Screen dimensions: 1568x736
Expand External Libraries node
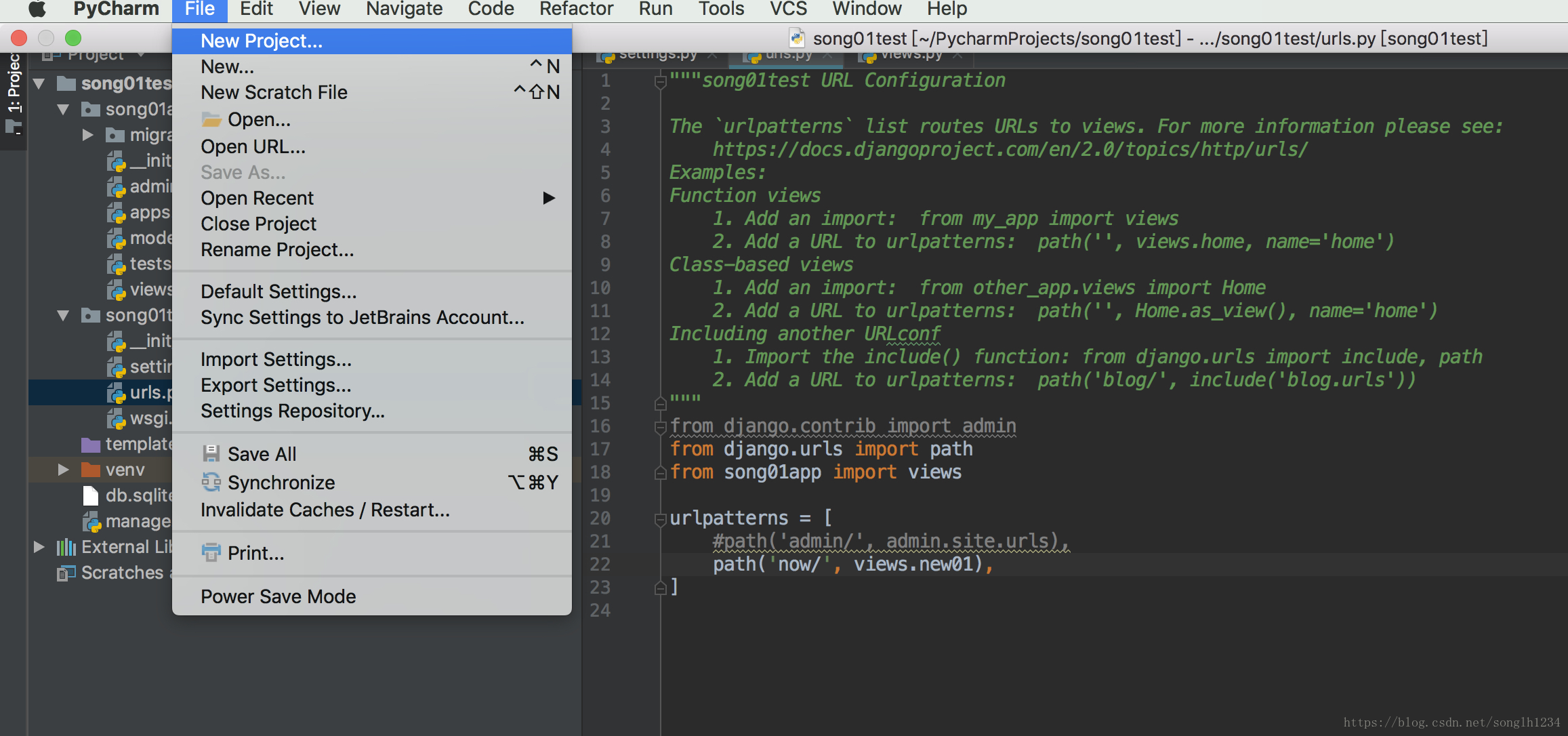coord(39,547)
